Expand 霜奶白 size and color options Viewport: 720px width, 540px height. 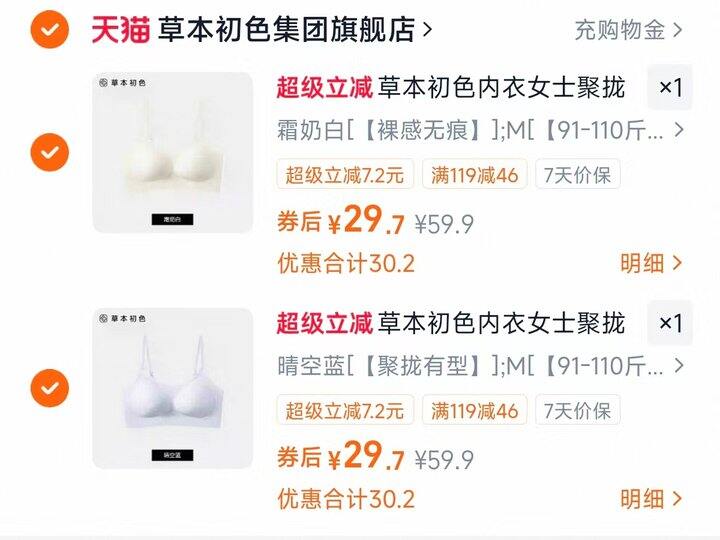(480, 130)
